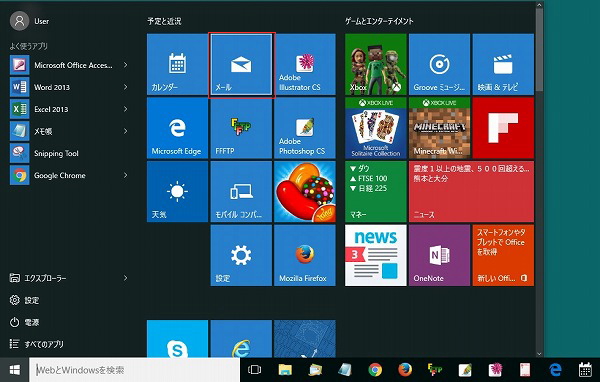The height and width of the screenshot is (382, 600).
Task: Open the カレンダー calendar tile
Action: pos(177,64)
